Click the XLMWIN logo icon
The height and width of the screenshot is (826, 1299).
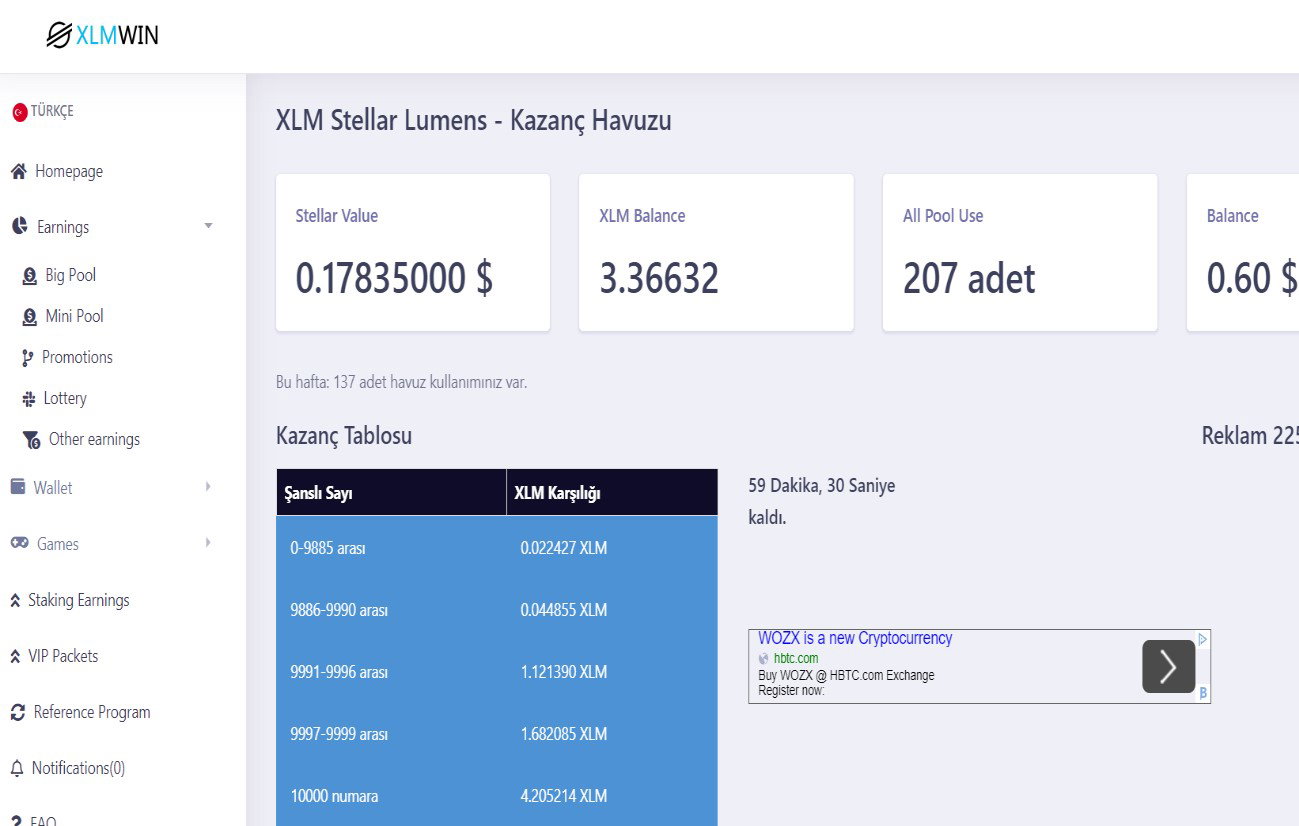(x=59, y=35)
